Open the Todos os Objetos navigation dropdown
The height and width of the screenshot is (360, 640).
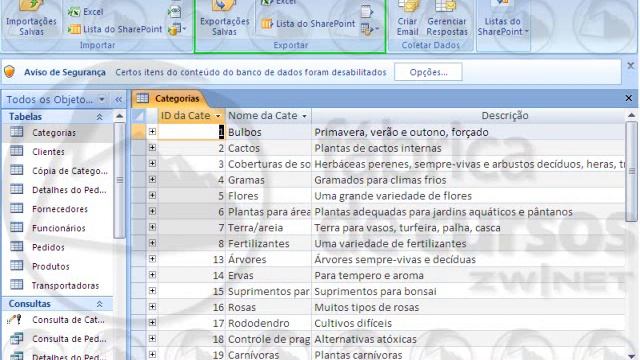[x=102, y=99]
